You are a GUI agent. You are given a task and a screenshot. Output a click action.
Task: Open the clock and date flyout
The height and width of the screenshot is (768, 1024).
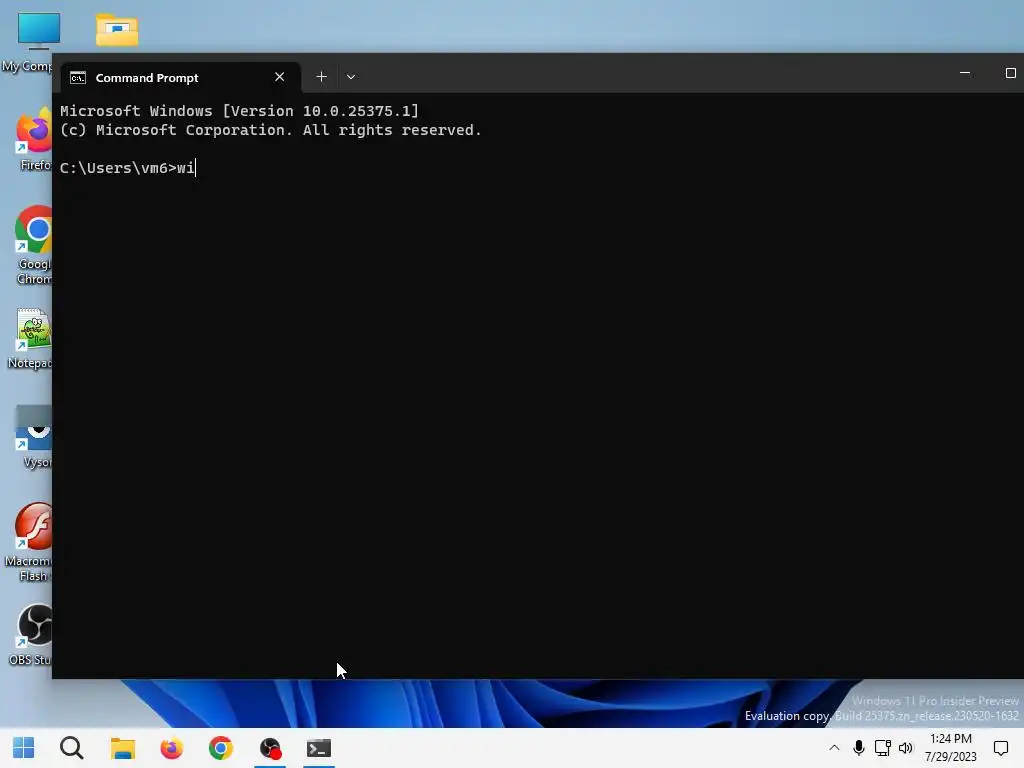point(951,748)
